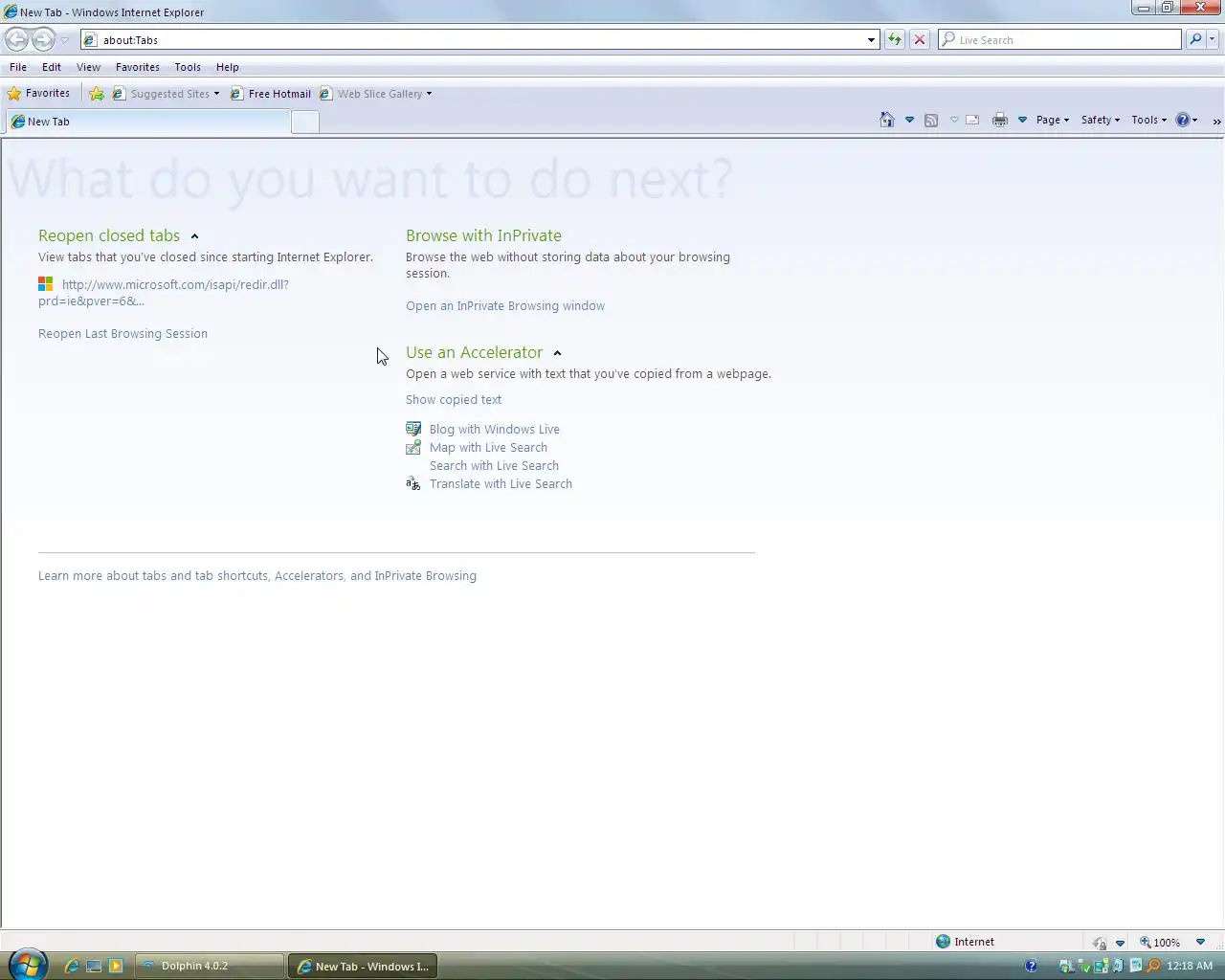Click Map with Live Search icon
This screenshot has width=1225, height=980.
pos(413,447)
